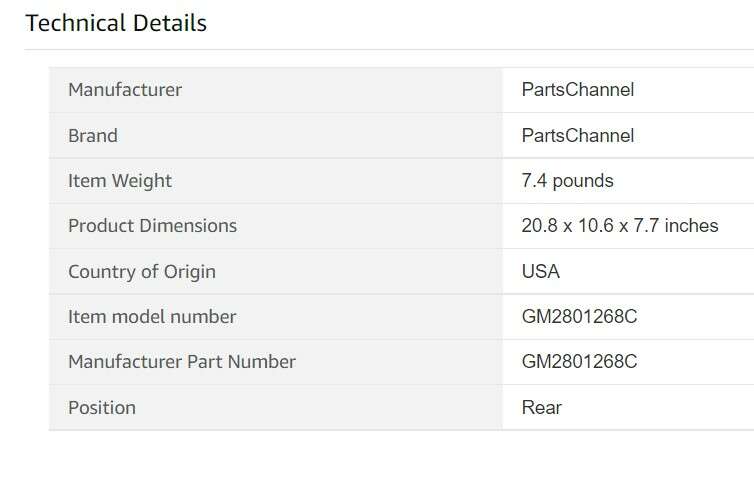Select GM2801268C in Item model number row
Screen dimensions: 754x482
579,317
